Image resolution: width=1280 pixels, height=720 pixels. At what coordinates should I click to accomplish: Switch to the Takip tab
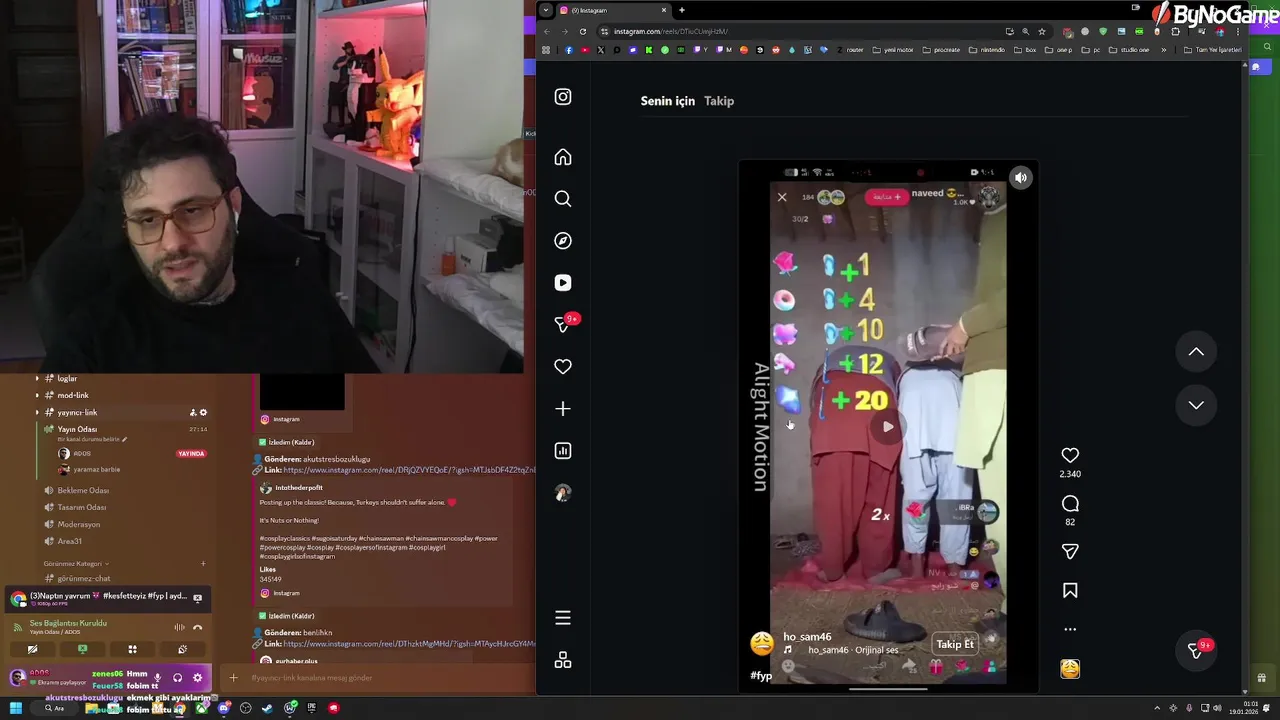click(719, 101)
